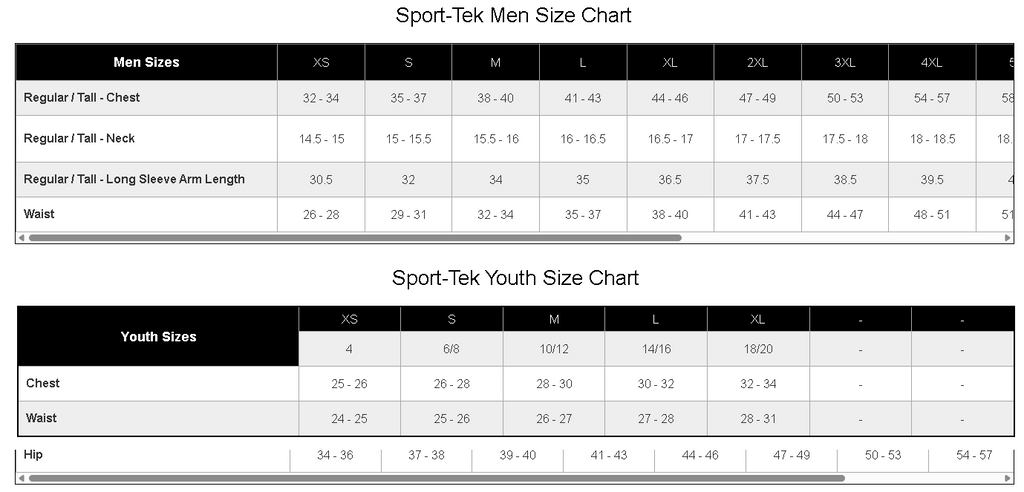Viewport: 1024px width, 492px height.
Task: Click the Hip row label
Action: (x=35, y=455)
